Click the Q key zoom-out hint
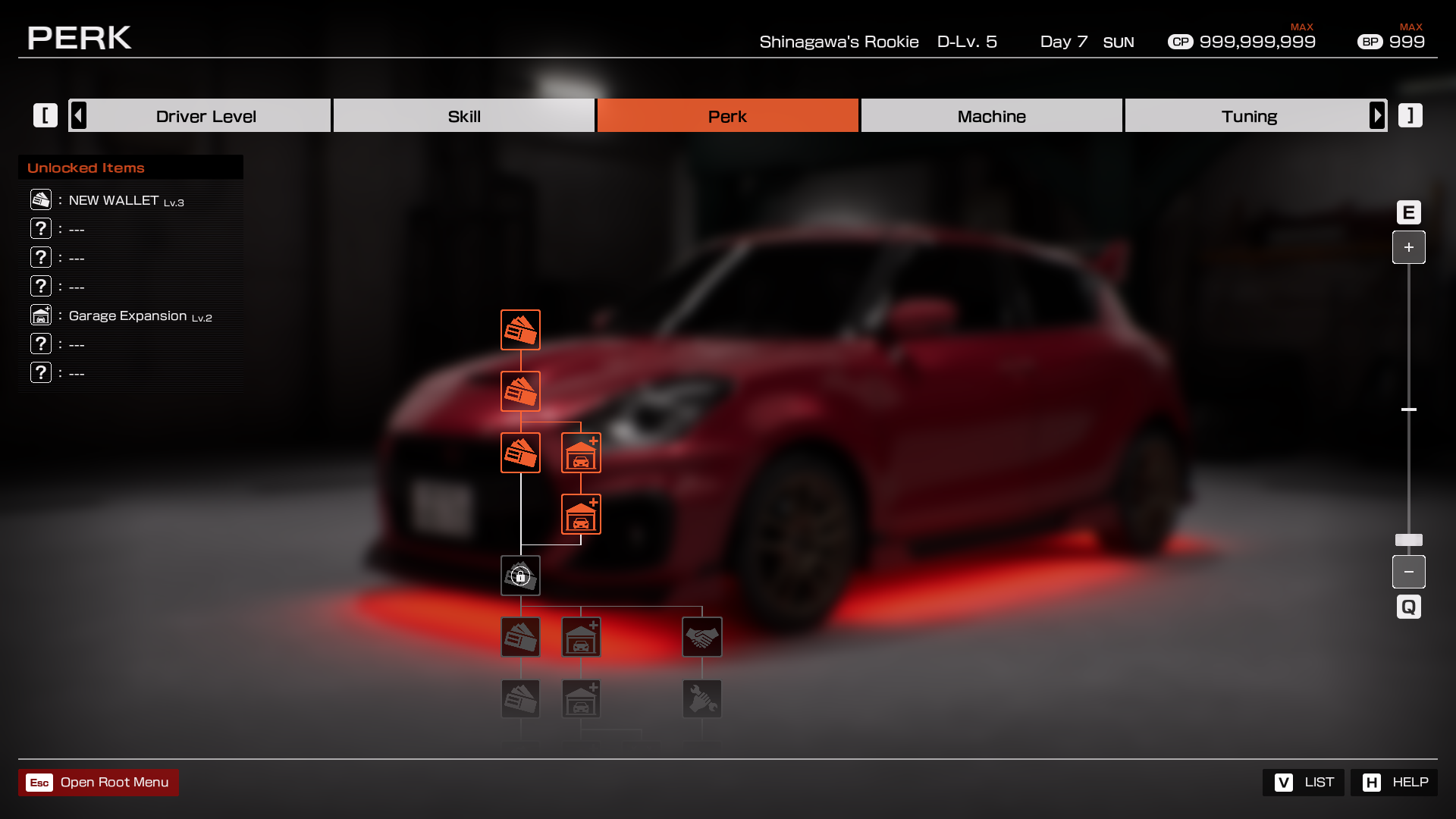This screenshot has height=819, width=1456. (x=1409, y=607)
